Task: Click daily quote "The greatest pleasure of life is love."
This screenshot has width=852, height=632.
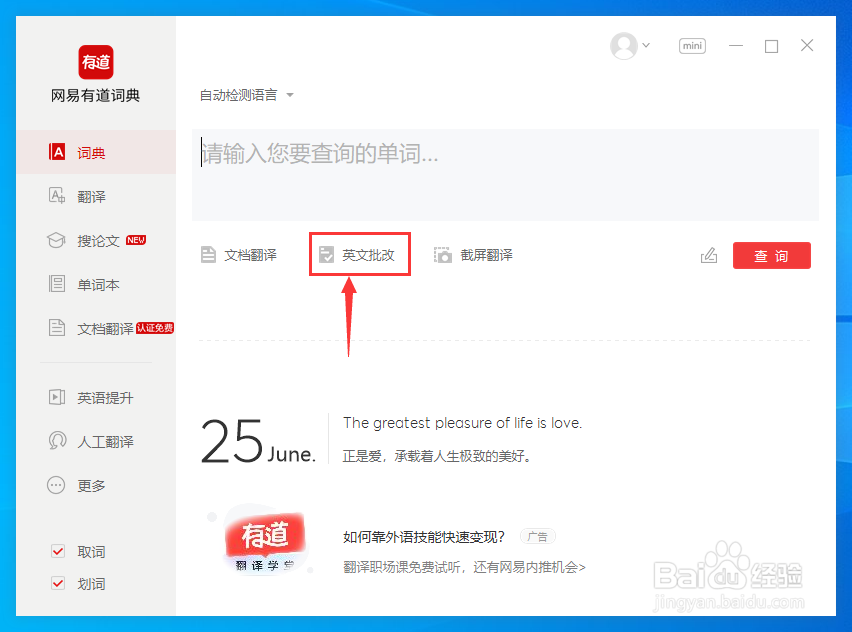Action: tap(462, 423)
